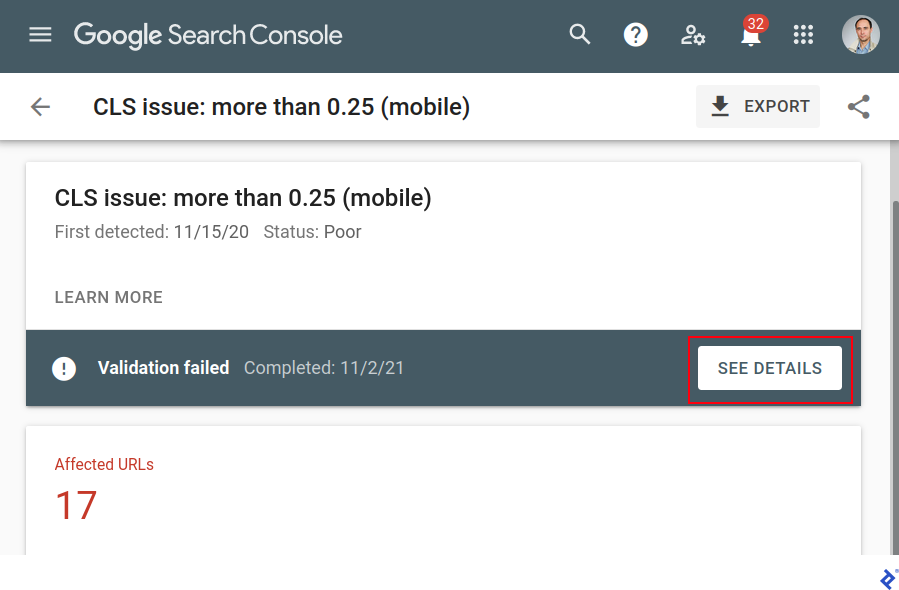The height and width of the screenshot is (590, 899).
Task: Click the SEE DETAILS button
Action: pos(770,368)
